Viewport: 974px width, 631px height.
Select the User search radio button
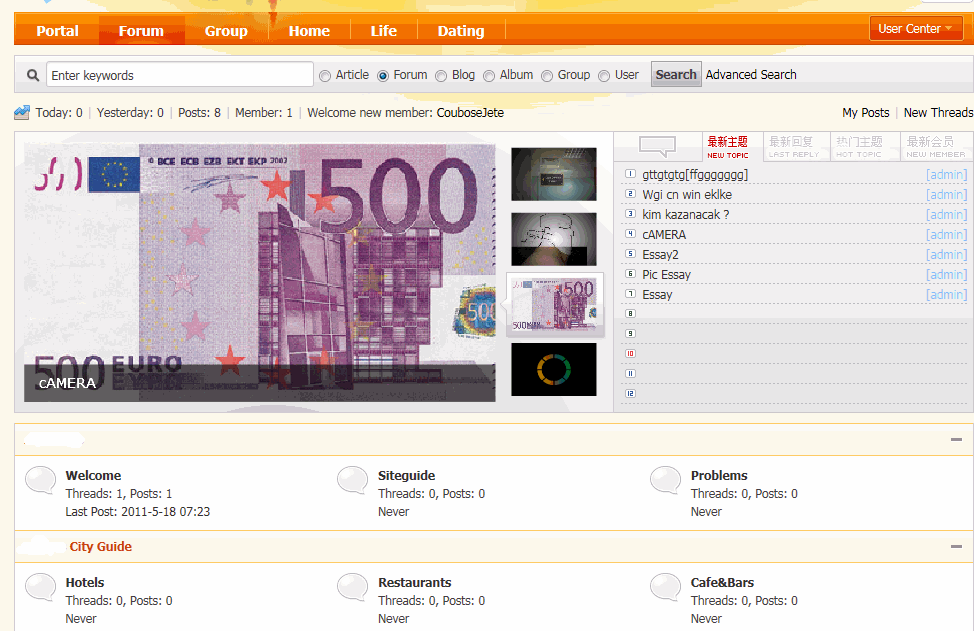[x=604, y=76]
